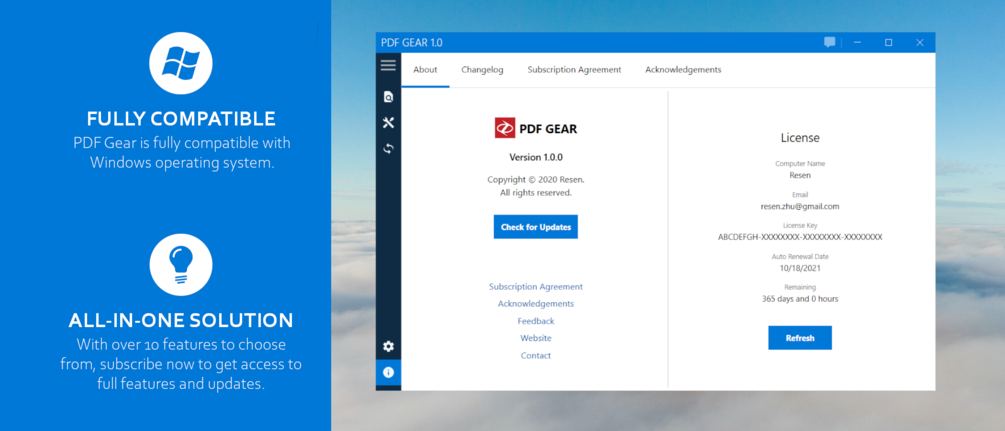The width and height of the screenshot is (1005, 431).
Task: Switch to the Changelog tab
Action: pos(482,70)
